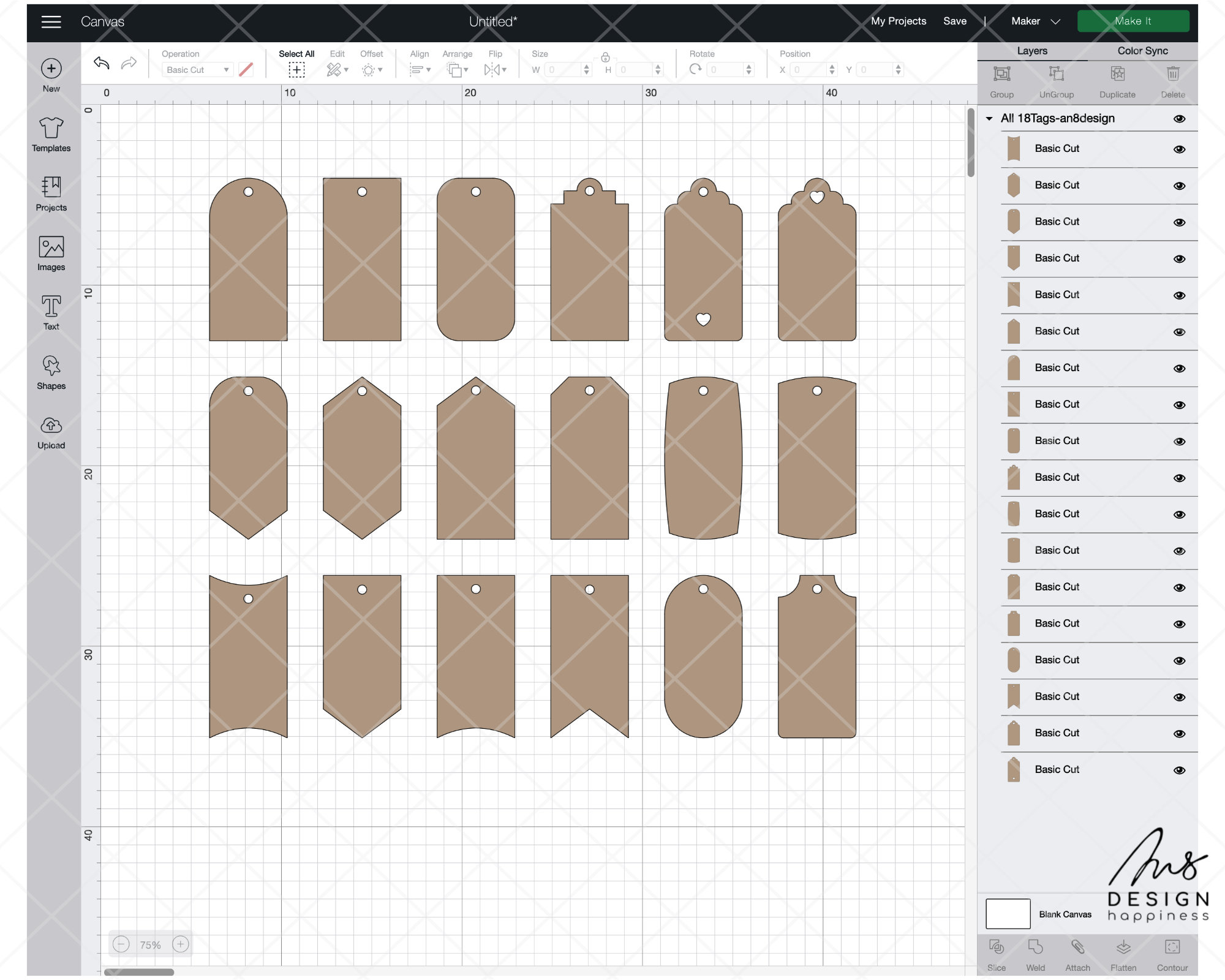
Task: Toggle visibility of first Basic Cut layer
Action: point(1179,149)
